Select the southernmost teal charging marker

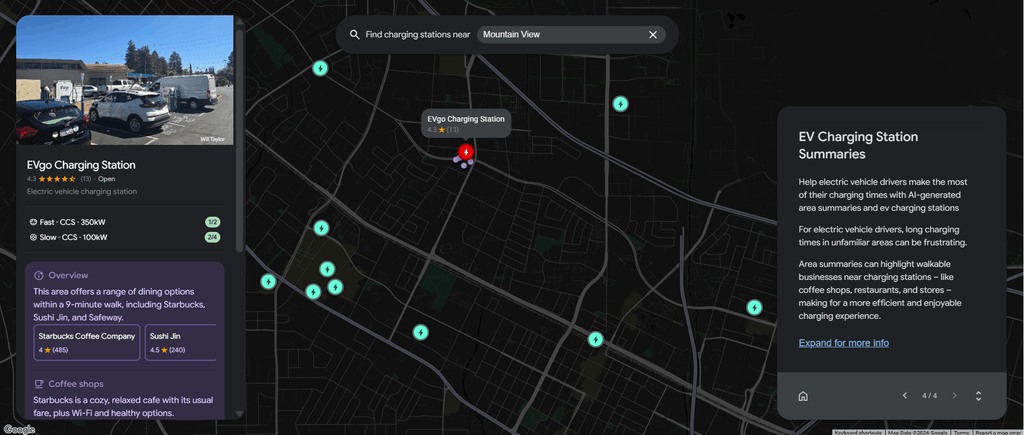tap(595, 339)
